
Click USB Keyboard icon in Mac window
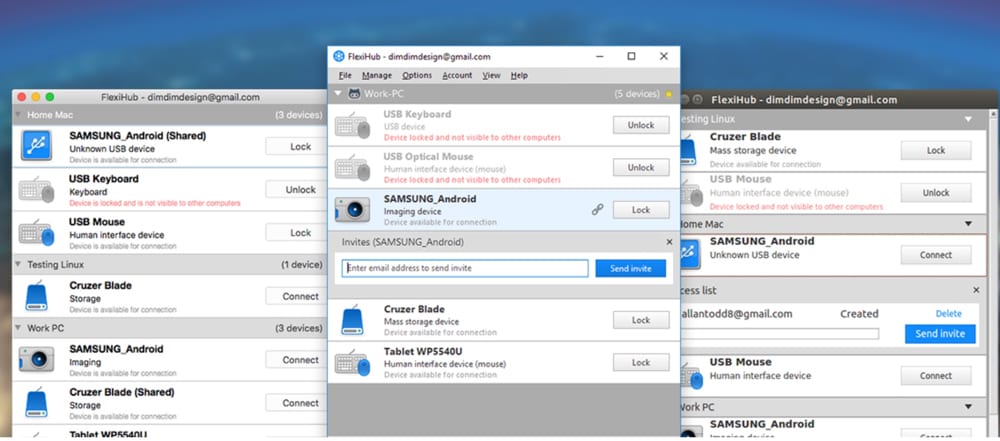[36, 190]
